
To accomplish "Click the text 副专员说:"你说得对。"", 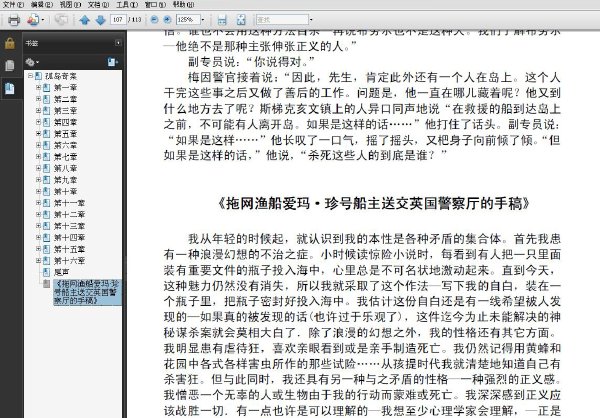I will click(251, 62).
